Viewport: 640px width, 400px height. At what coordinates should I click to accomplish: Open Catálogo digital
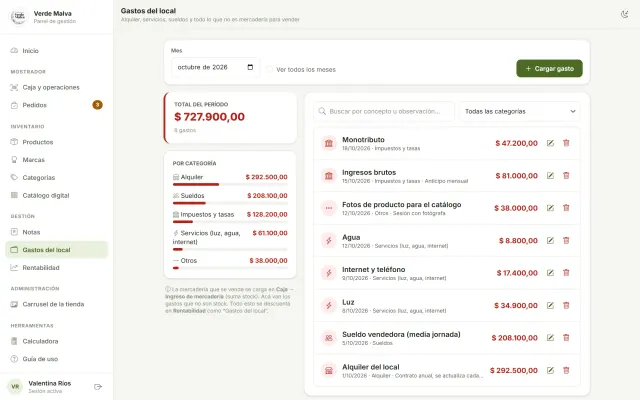(x=56, y=195)
